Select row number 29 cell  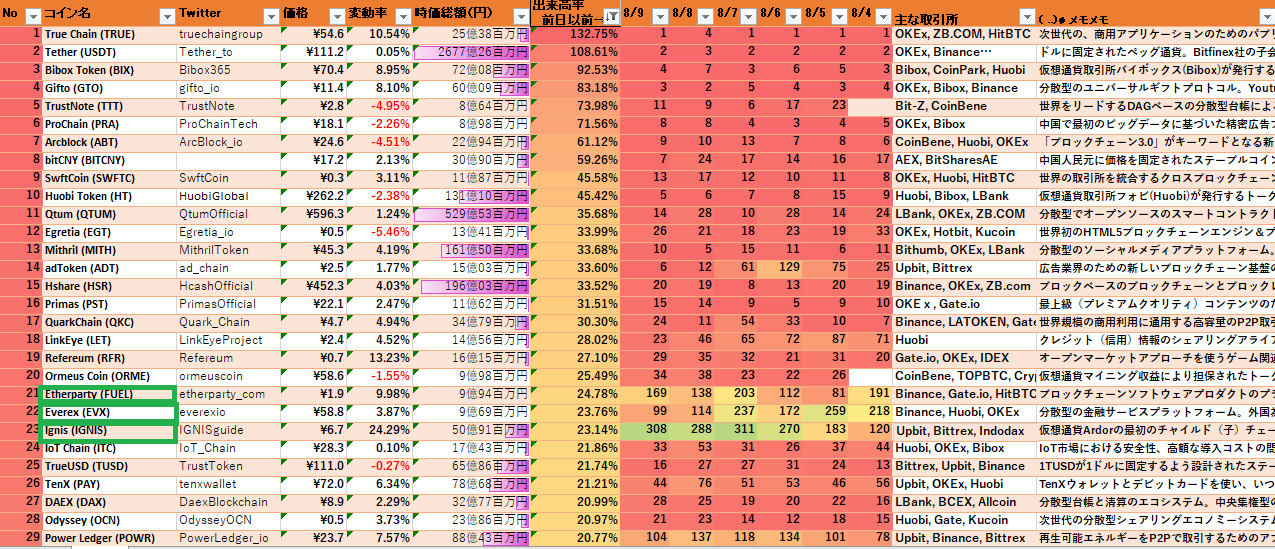point(20,538)
